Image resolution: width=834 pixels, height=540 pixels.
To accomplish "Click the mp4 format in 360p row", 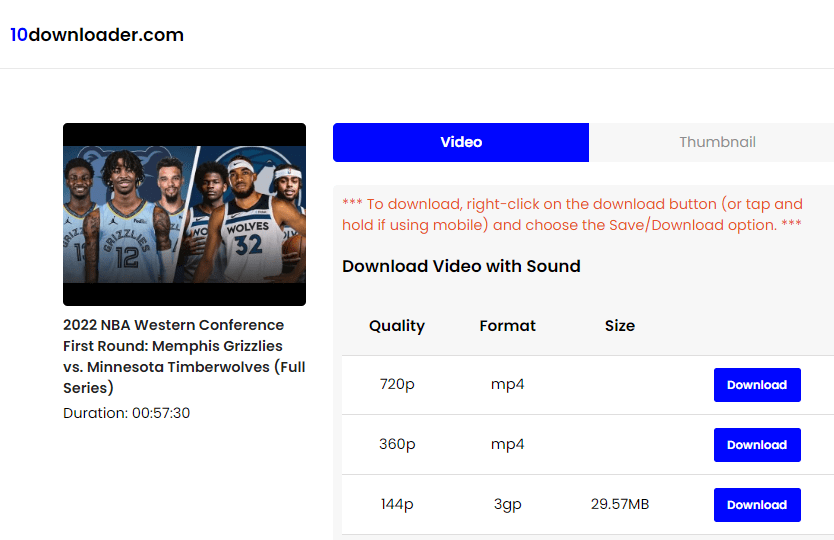I will point(507,445).
